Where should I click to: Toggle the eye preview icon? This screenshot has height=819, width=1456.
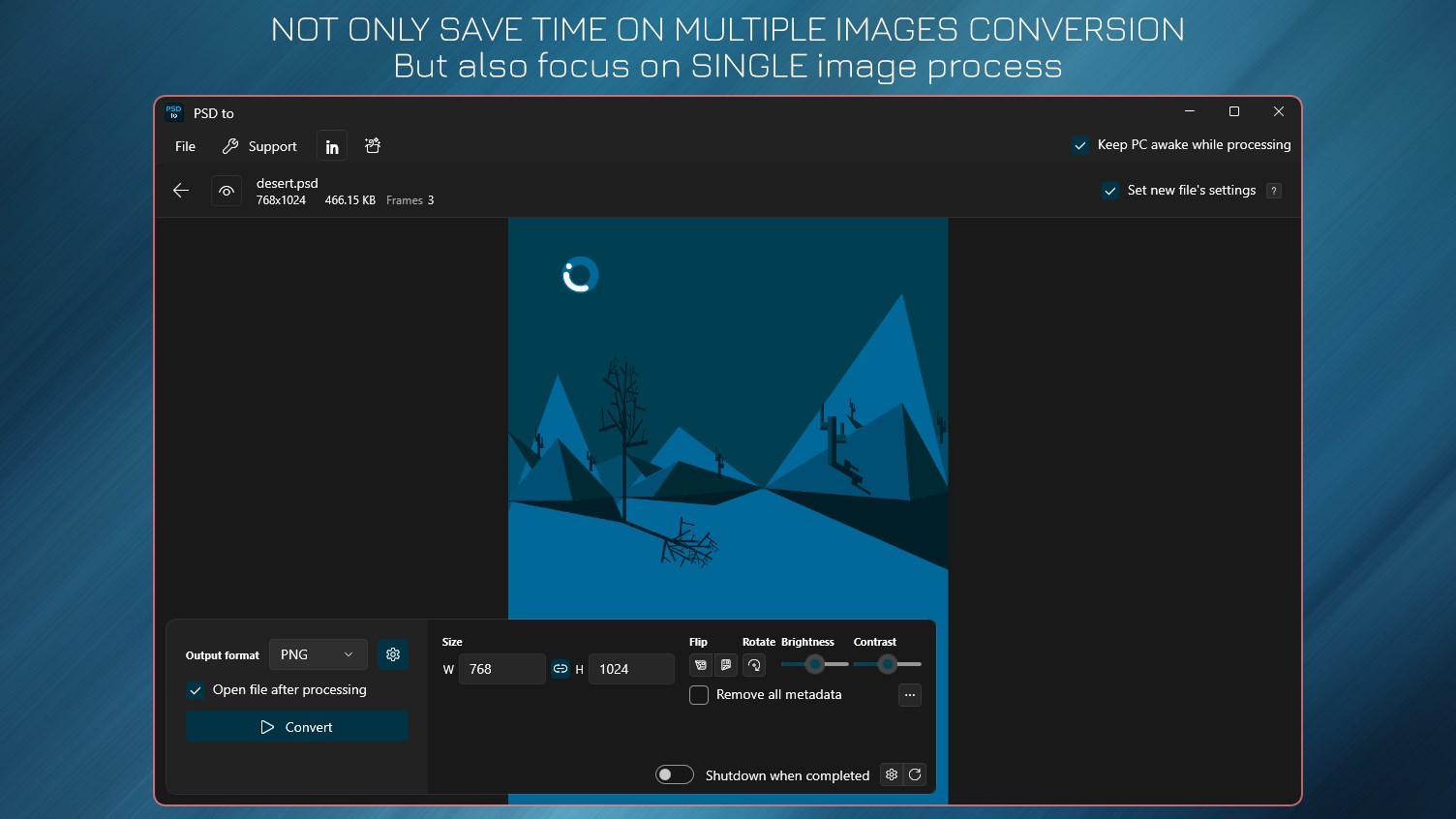click(x=227, y=191)
